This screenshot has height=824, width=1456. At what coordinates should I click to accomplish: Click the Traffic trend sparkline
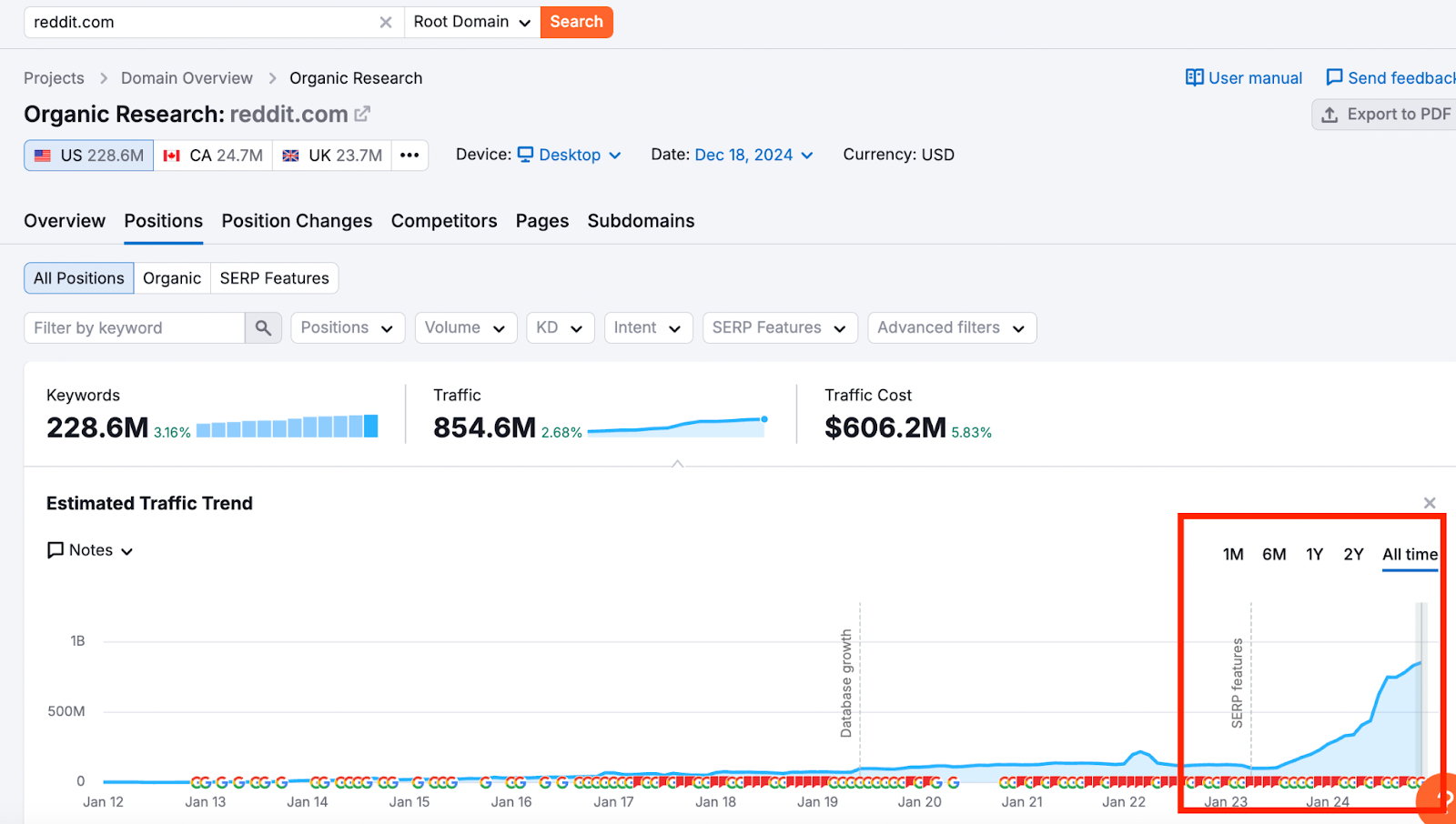677,427
